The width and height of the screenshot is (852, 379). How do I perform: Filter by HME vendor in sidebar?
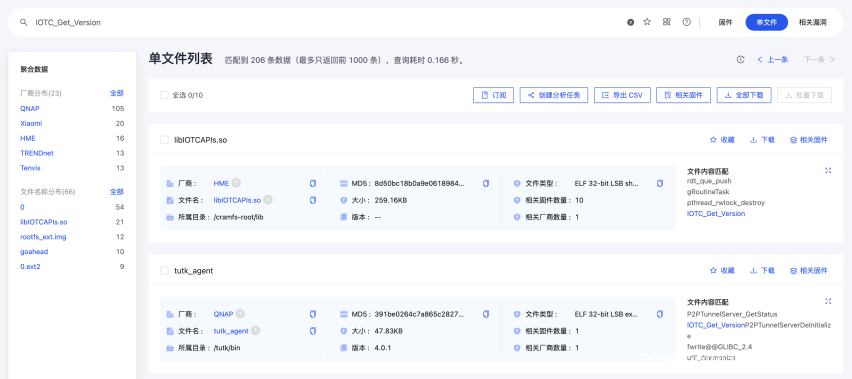(x=28, y=138)
